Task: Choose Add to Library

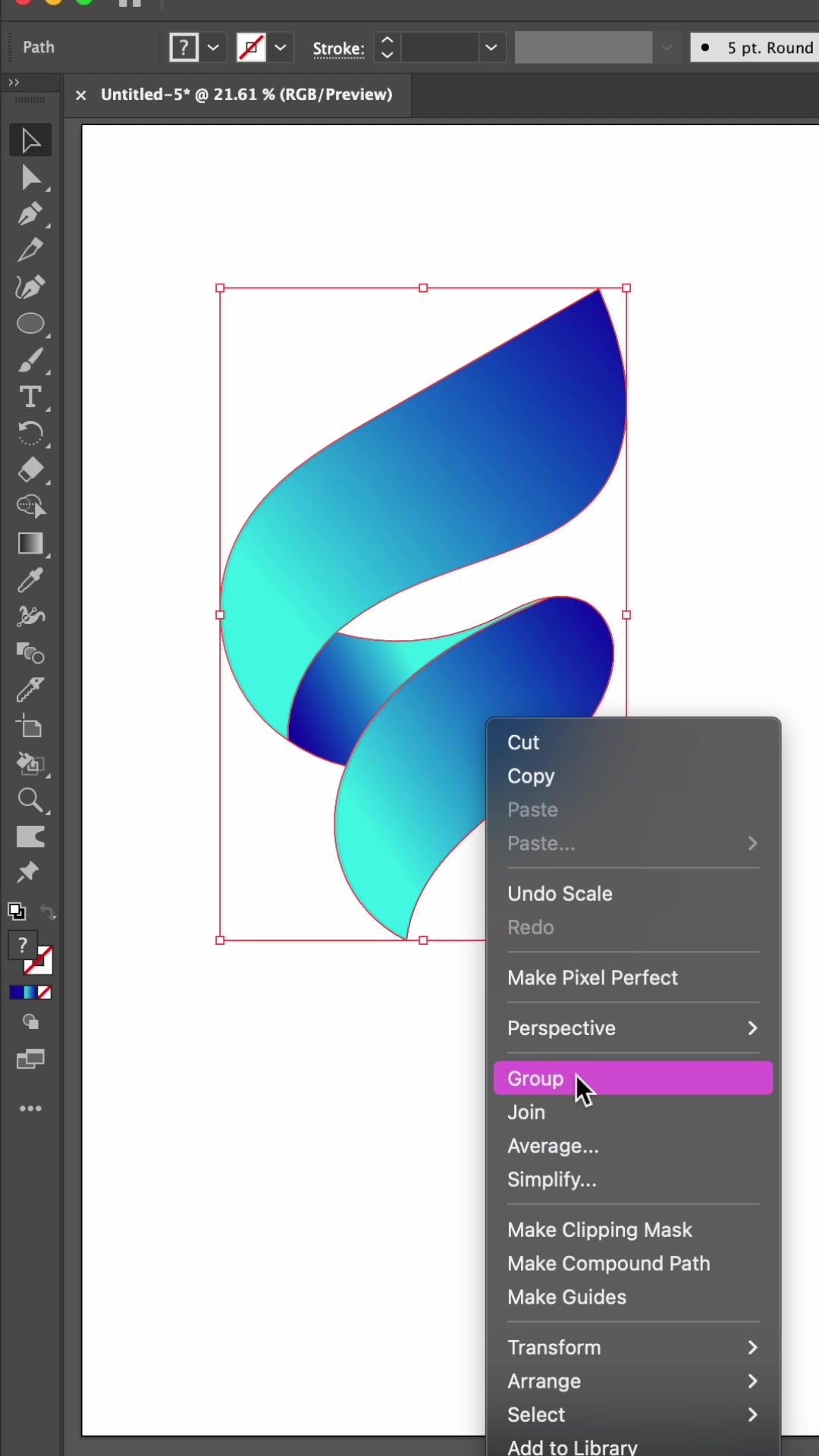Action: click(633, 1446)
